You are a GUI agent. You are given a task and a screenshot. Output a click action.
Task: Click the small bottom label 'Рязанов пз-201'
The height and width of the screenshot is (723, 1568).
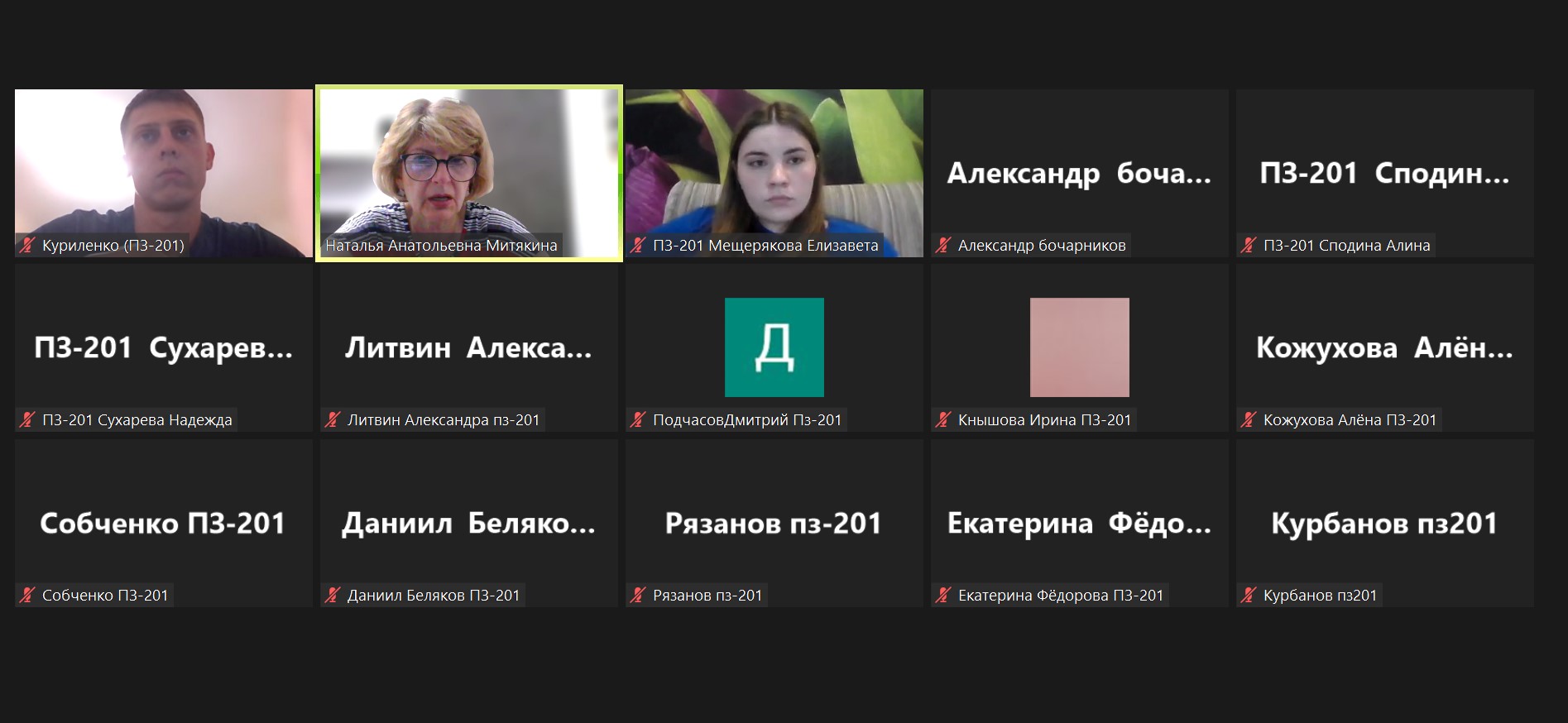click(707, 595)
